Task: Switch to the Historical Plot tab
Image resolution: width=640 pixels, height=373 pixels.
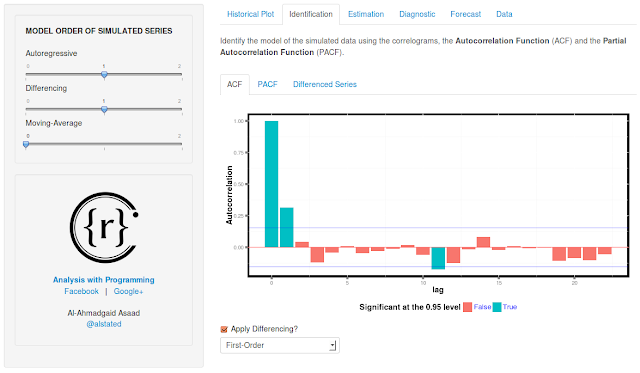Action: pyautogui.click(x=251, y=14)
